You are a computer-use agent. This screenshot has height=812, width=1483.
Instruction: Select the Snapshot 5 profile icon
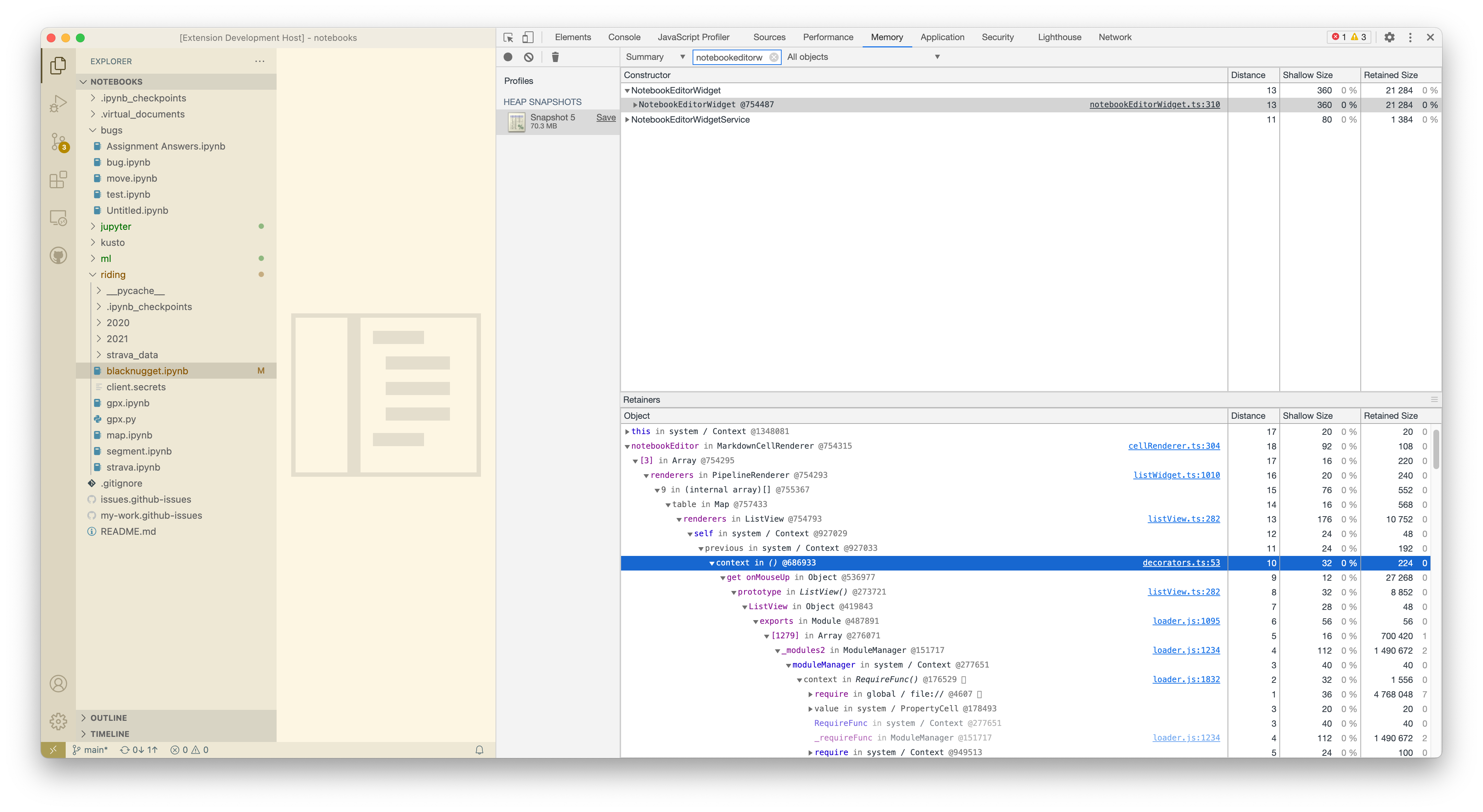pos(516,121)
